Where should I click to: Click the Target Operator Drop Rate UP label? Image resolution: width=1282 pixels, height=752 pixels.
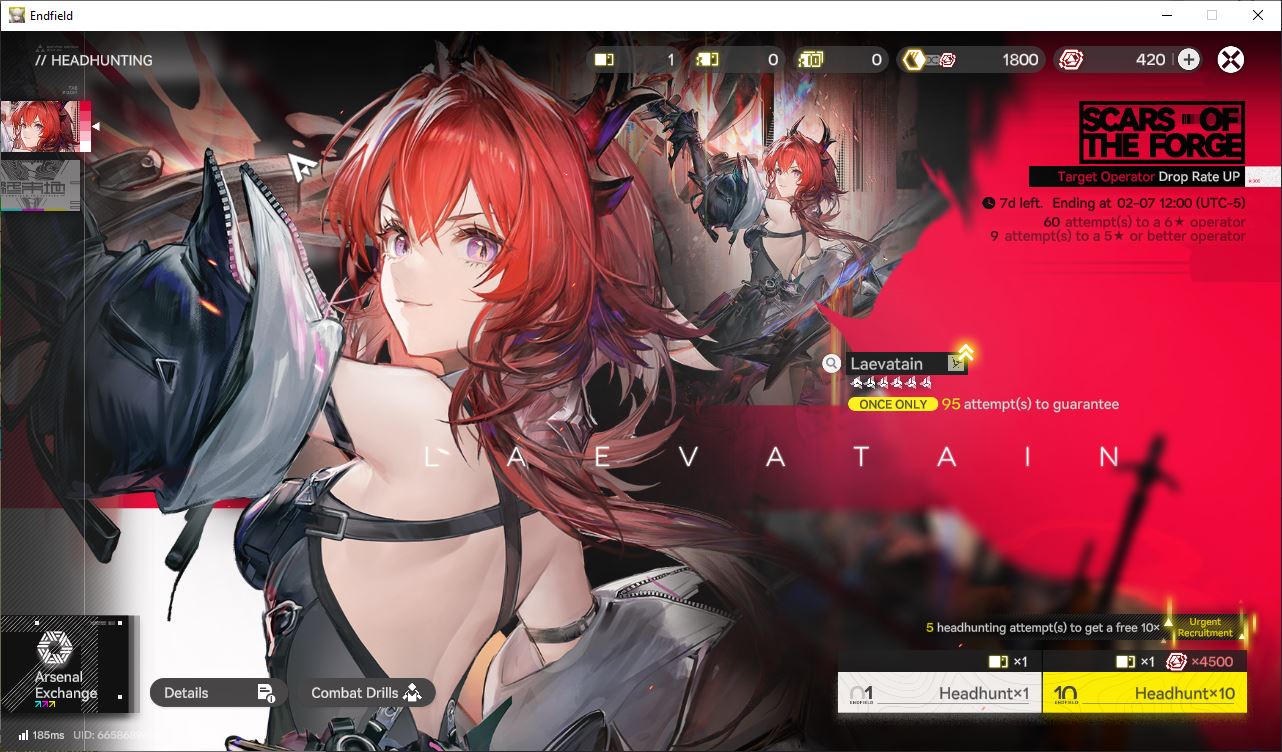[1149, 177]
